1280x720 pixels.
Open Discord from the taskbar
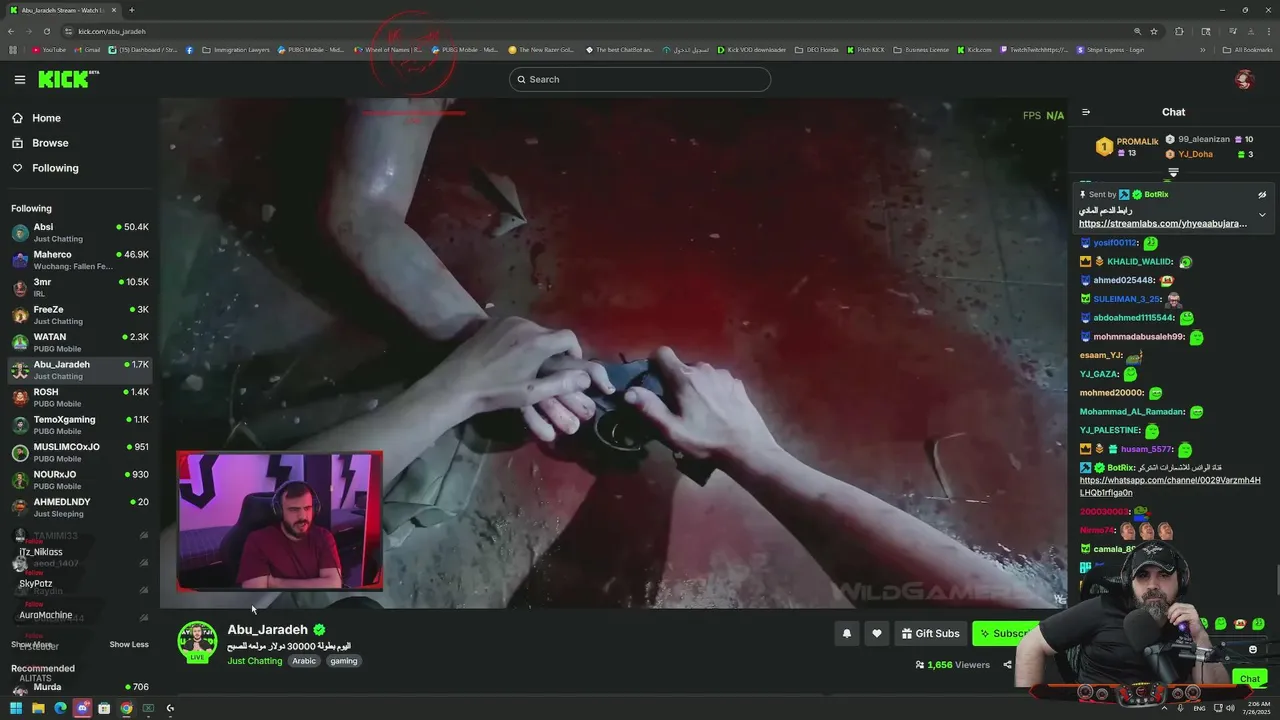coord(82,708)
